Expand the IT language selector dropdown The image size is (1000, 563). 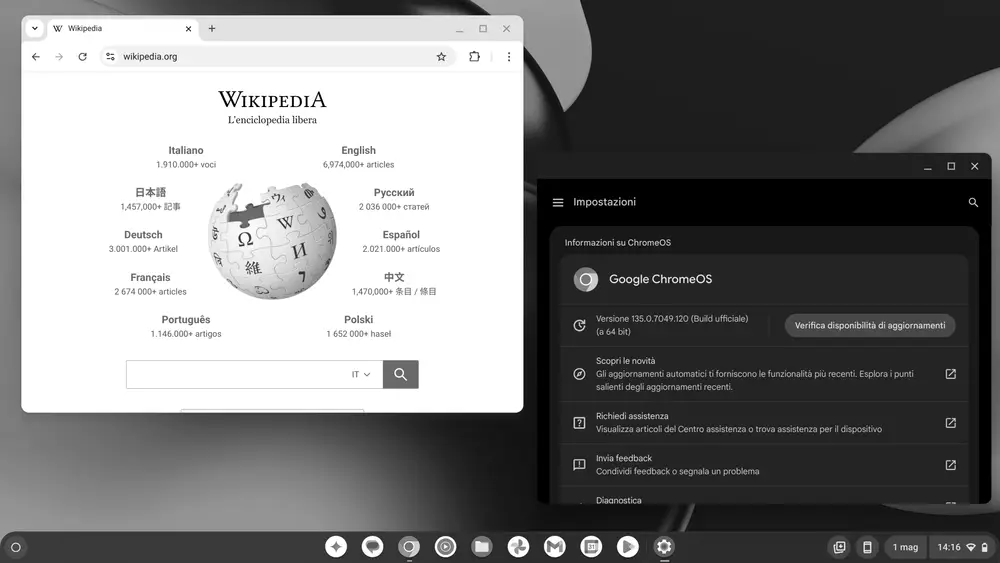[361, 374]
